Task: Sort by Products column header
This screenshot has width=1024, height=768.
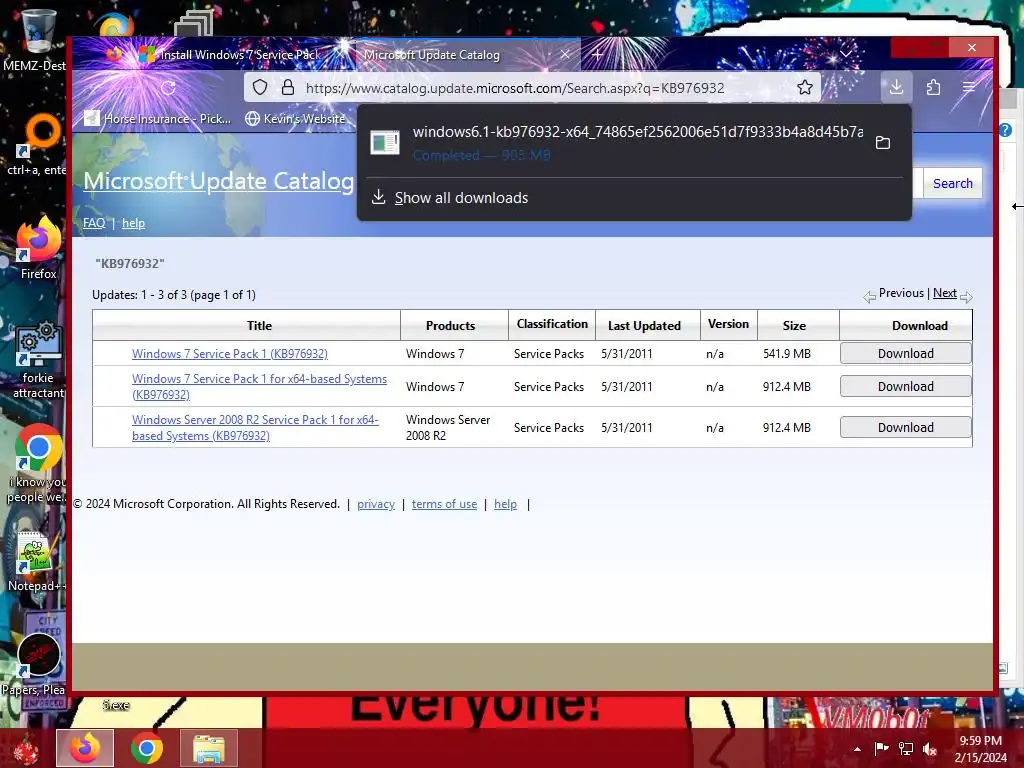Action: pos(451,325)
